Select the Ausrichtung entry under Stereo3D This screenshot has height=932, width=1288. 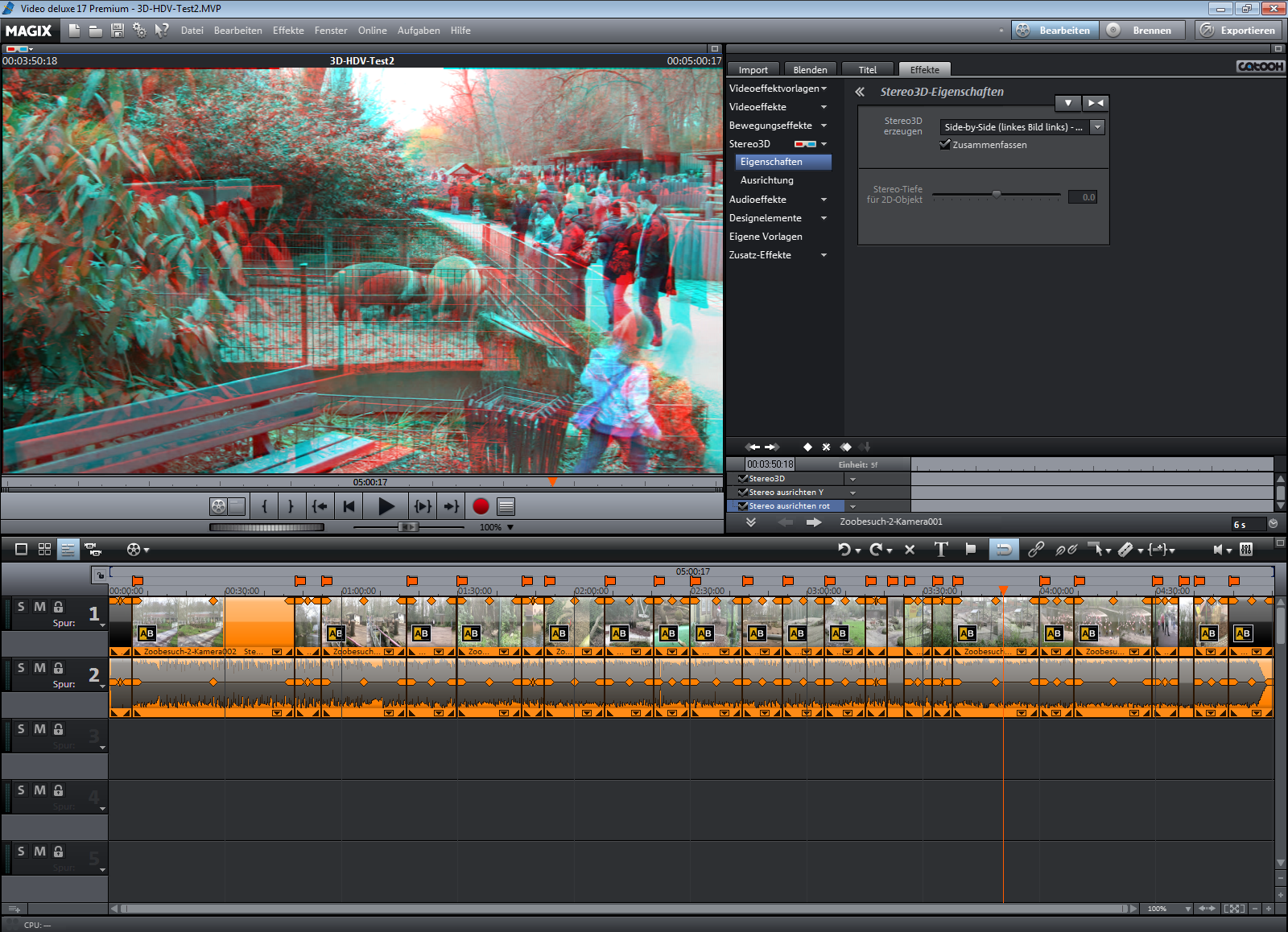click(x=766, y=180)
